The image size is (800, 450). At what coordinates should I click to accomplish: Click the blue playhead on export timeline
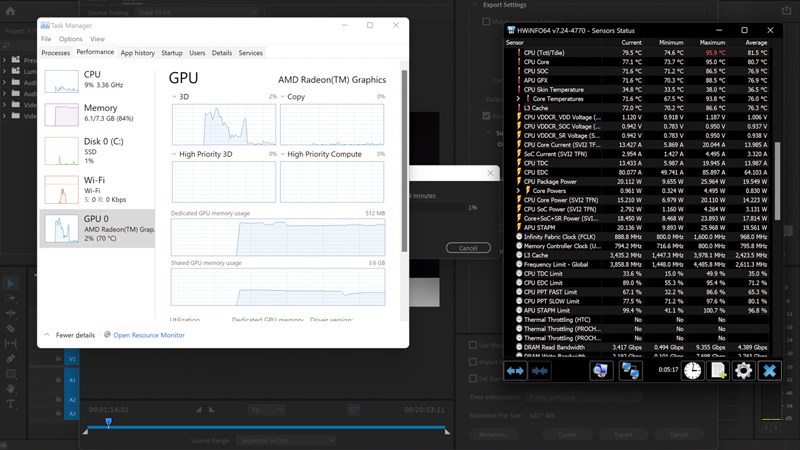[x=109, y=422]
